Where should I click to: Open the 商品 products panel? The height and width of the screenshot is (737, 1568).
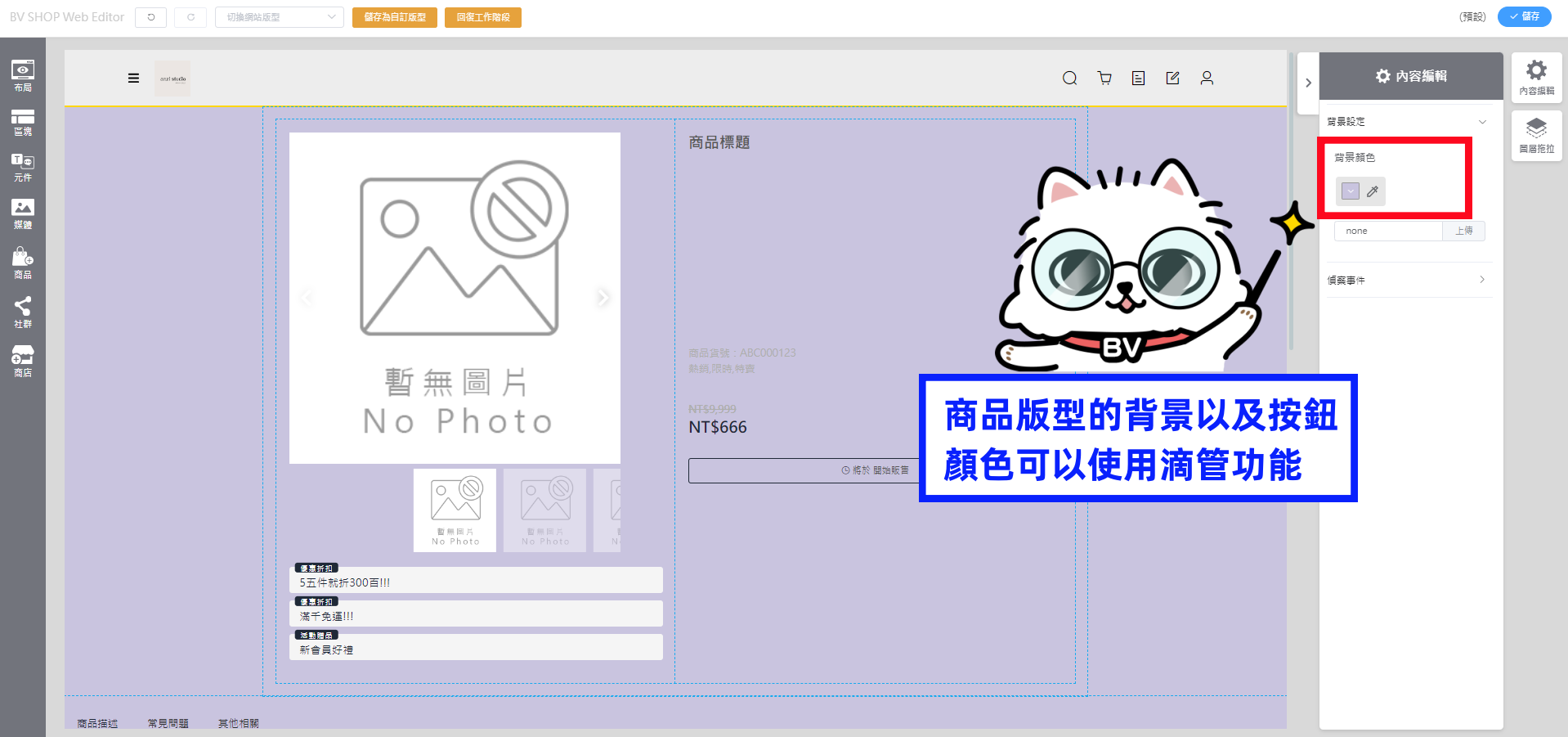pyautogui.click(x=23, y=263)
